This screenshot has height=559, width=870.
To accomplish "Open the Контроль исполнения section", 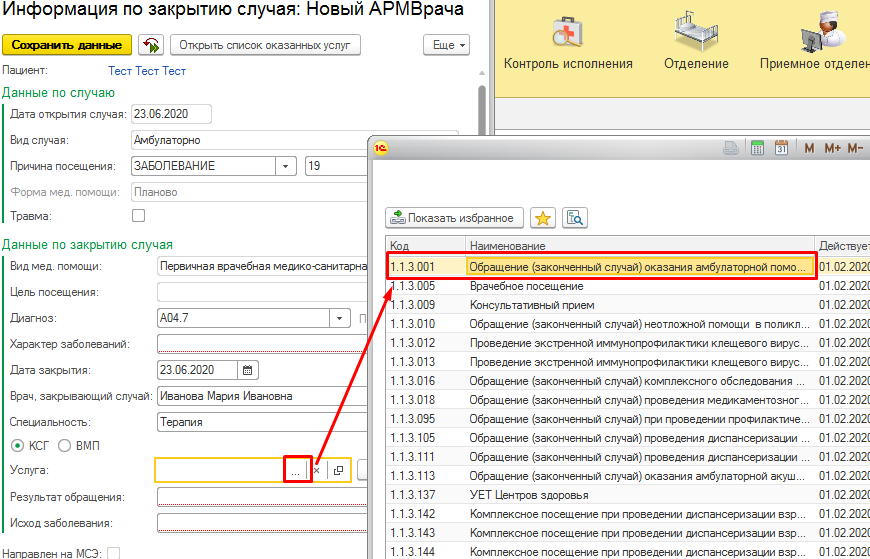I will click(x=568, y=45).
